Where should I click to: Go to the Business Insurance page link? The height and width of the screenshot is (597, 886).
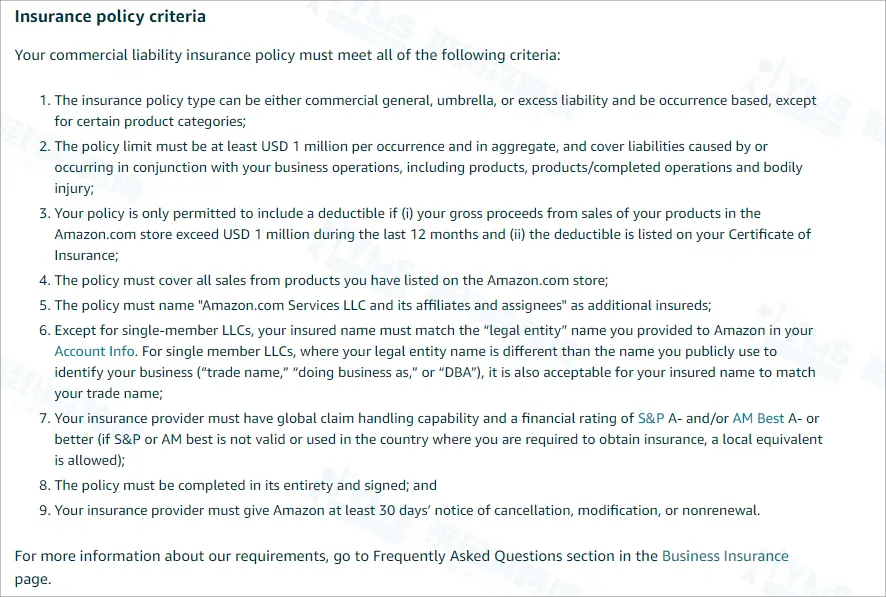click(x=725, y=556)
